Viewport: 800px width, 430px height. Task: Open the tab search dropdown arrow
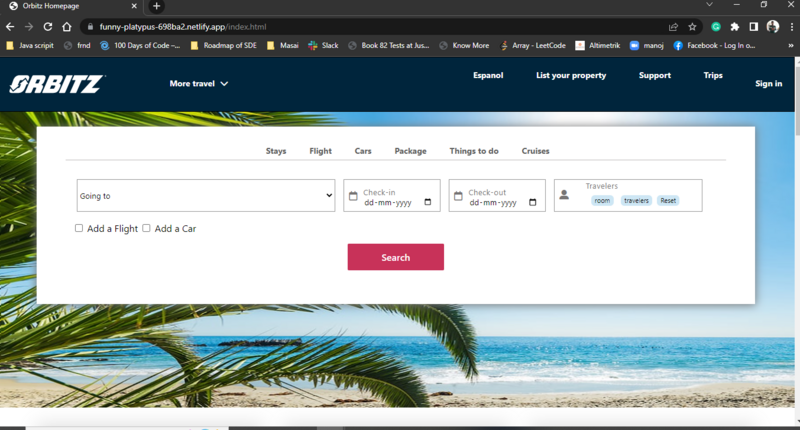(709, 5)
